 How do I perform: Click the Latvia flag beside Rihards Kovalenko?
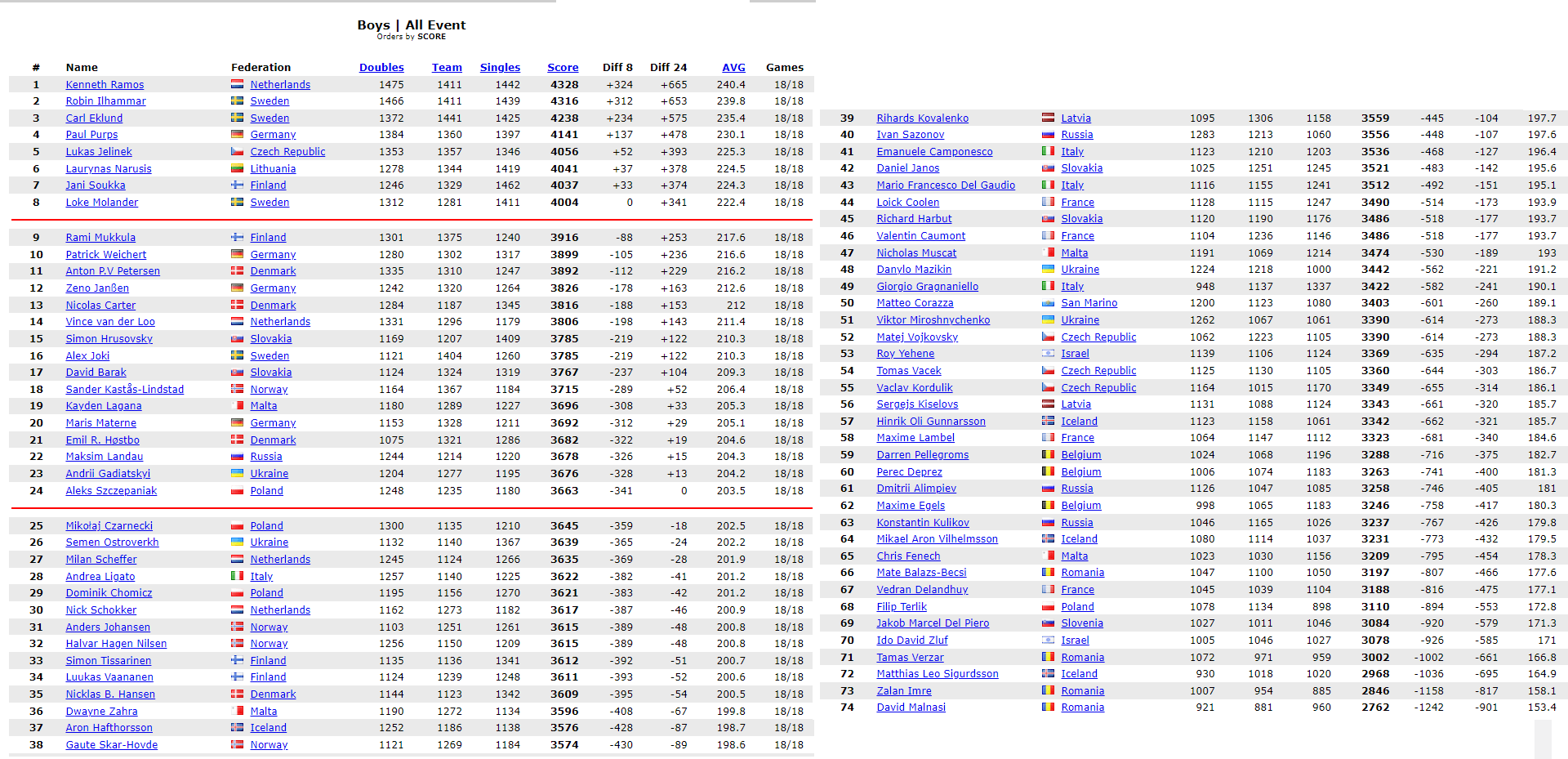(x=1048, y=118)
